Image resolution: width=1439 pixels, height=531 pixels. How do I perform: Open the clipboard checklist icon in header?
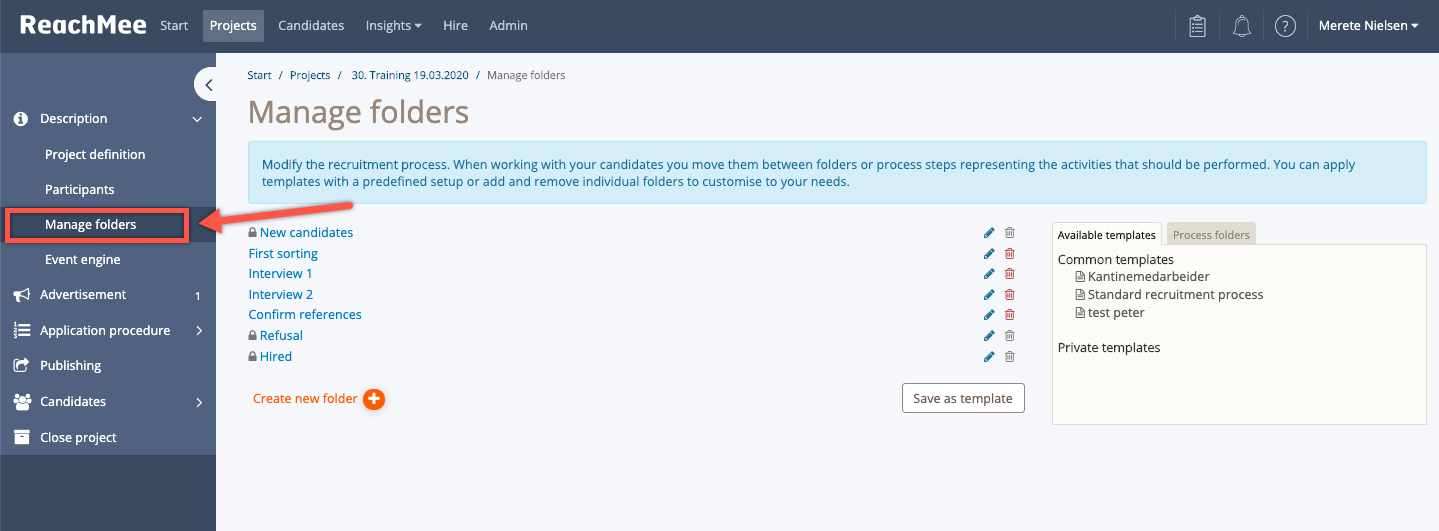(1197, 26)
